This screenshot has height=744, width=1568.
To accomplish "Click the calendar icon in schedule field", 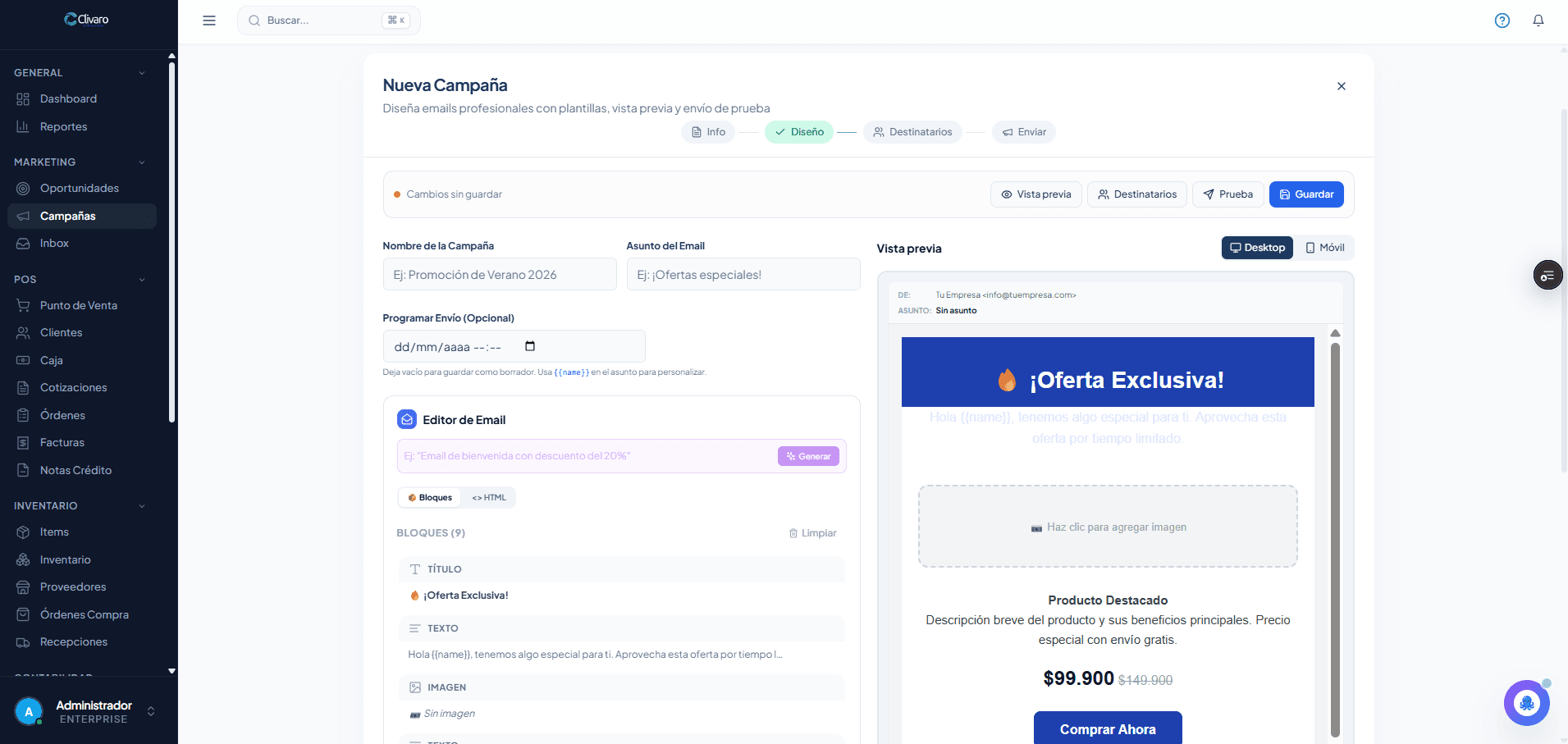I will point(530,346).
